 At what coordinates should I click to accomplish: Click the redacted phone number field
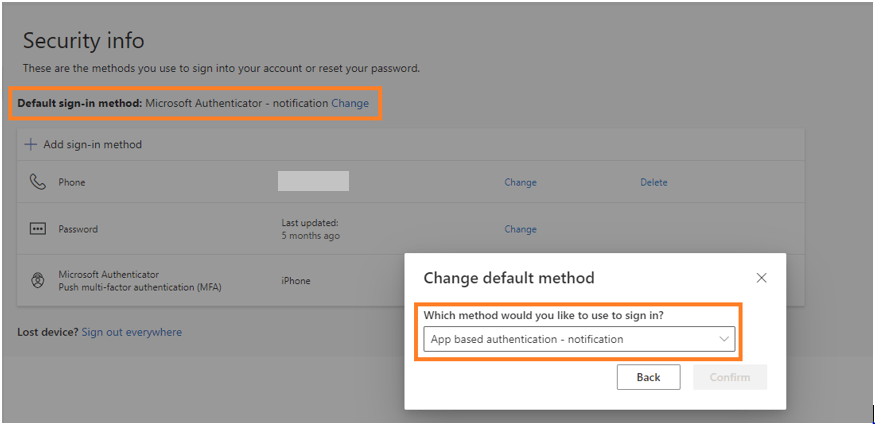pos(313,181)
